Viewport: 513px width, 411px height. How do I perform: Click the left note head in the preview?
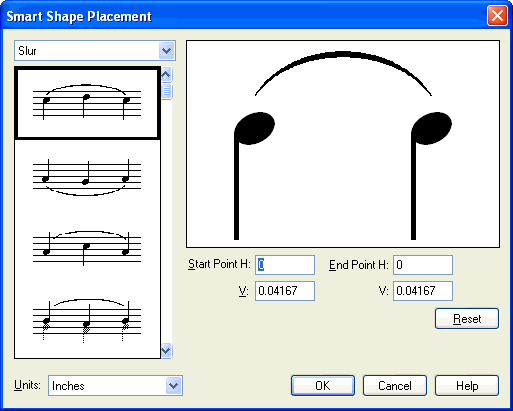click(x=254, y=128)
